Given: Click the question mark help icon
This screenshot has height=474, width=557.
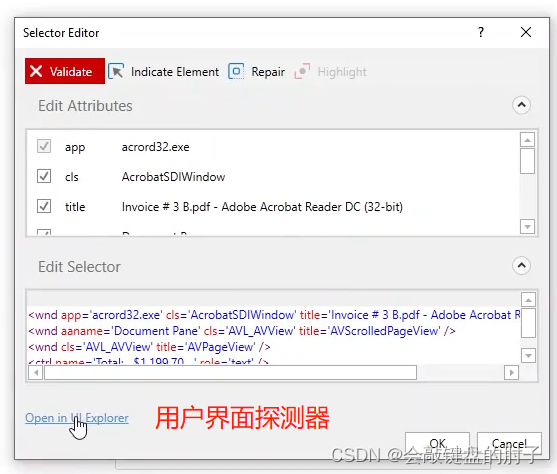Looking at the screenshot, I should click(x=481, y=32).
